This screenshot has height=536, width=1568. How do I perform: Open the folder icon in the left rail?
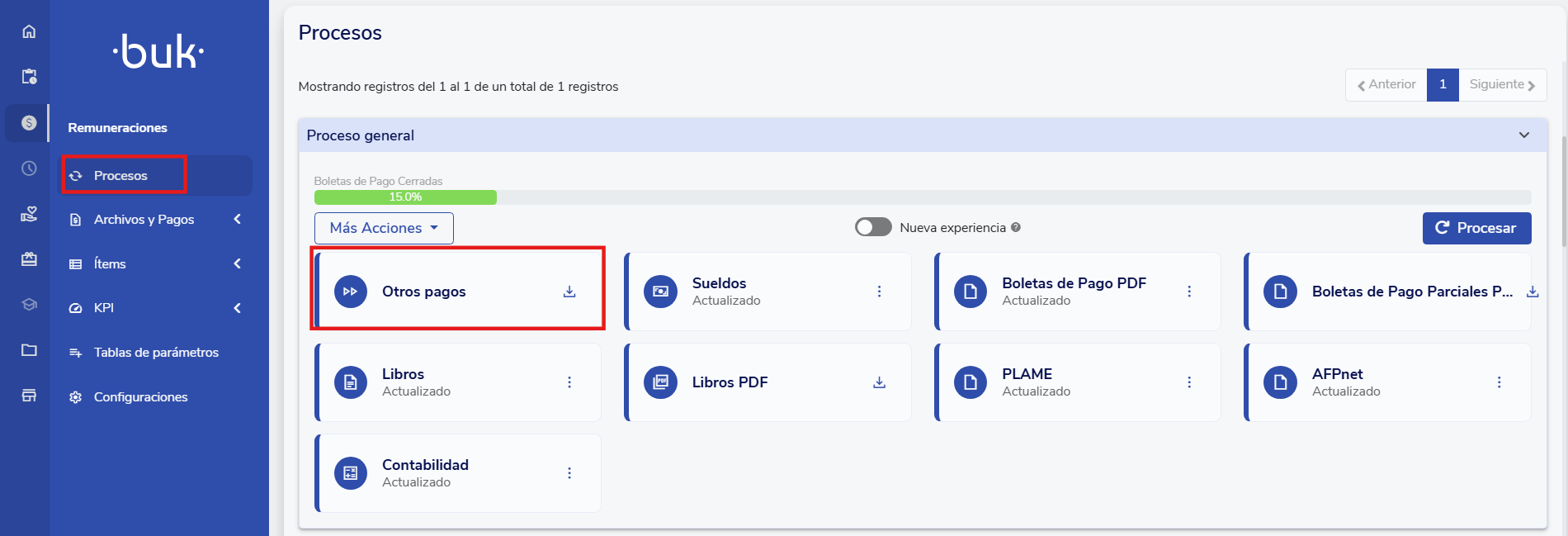coord(29,350)
